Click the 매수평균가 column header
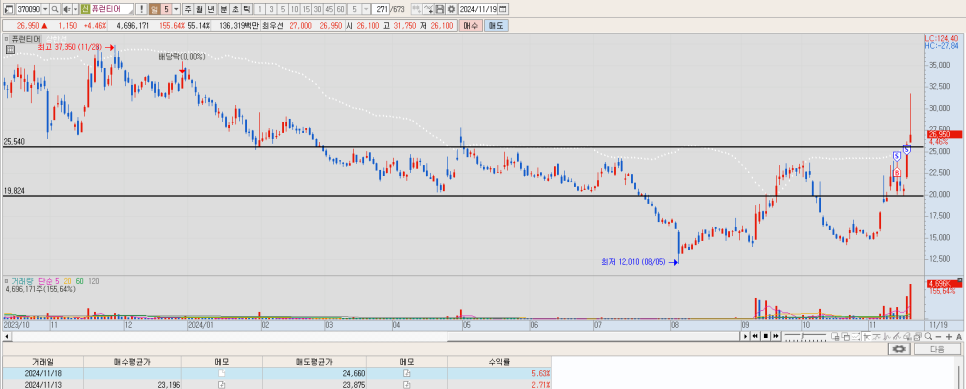 132,362
